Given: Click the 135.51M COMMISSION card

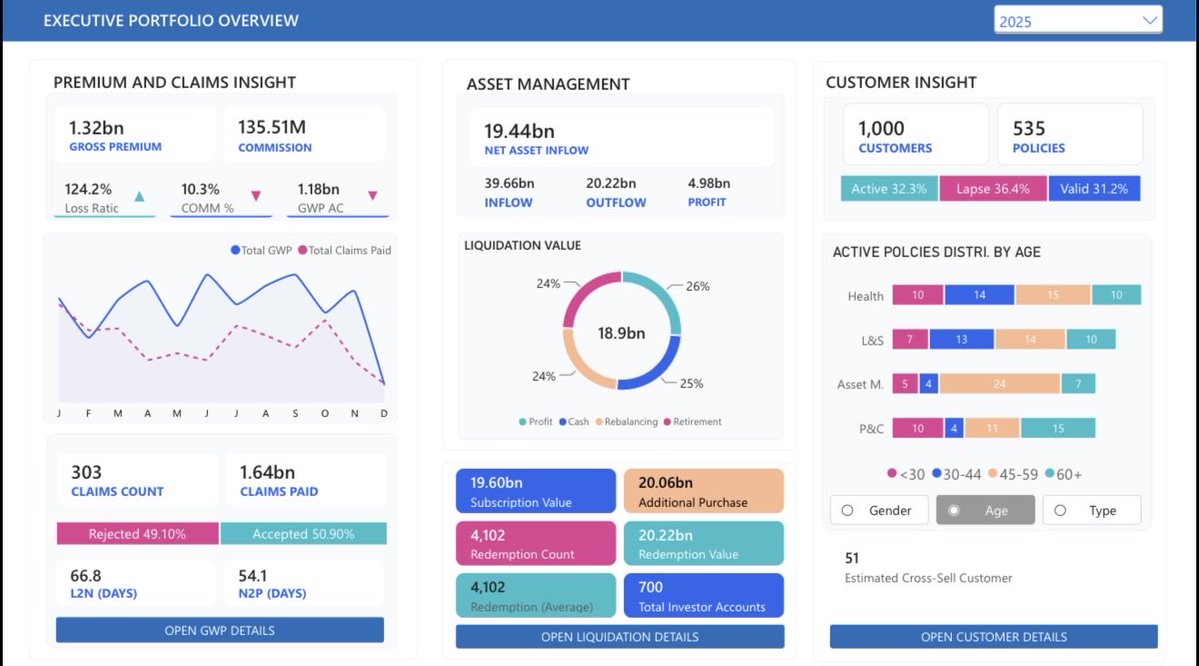Looking at the screenshot, I should (304, 135).
